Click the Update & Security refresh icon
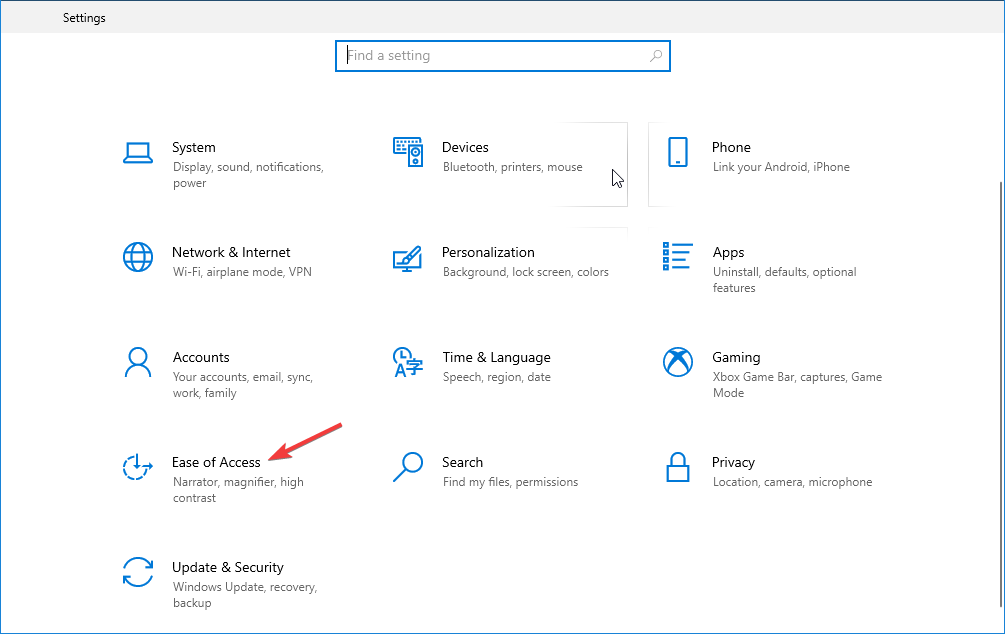1005x634 pixels. pyautogui.click(x=138, y=572)
